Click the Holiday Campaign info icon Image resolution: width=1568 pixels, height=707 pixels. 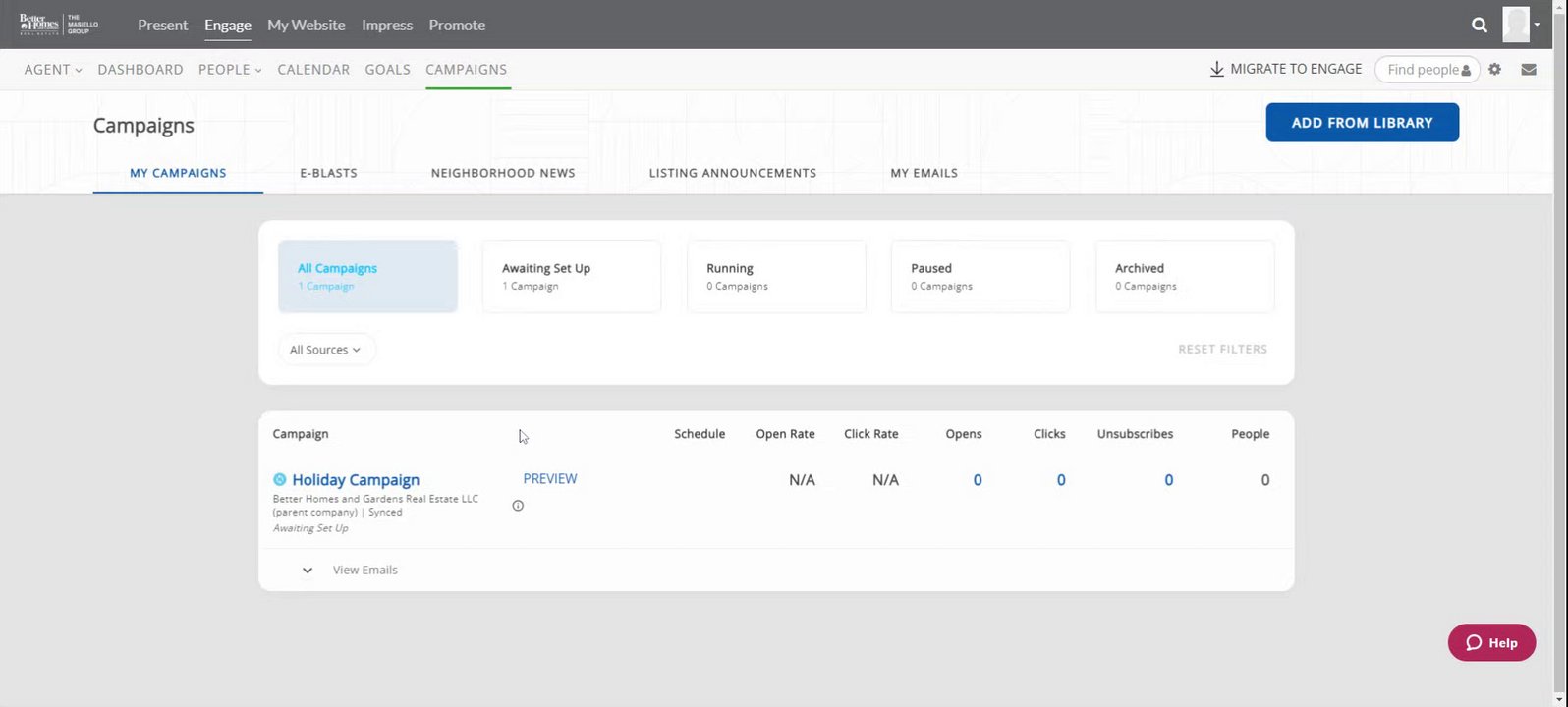pos(518,506)
